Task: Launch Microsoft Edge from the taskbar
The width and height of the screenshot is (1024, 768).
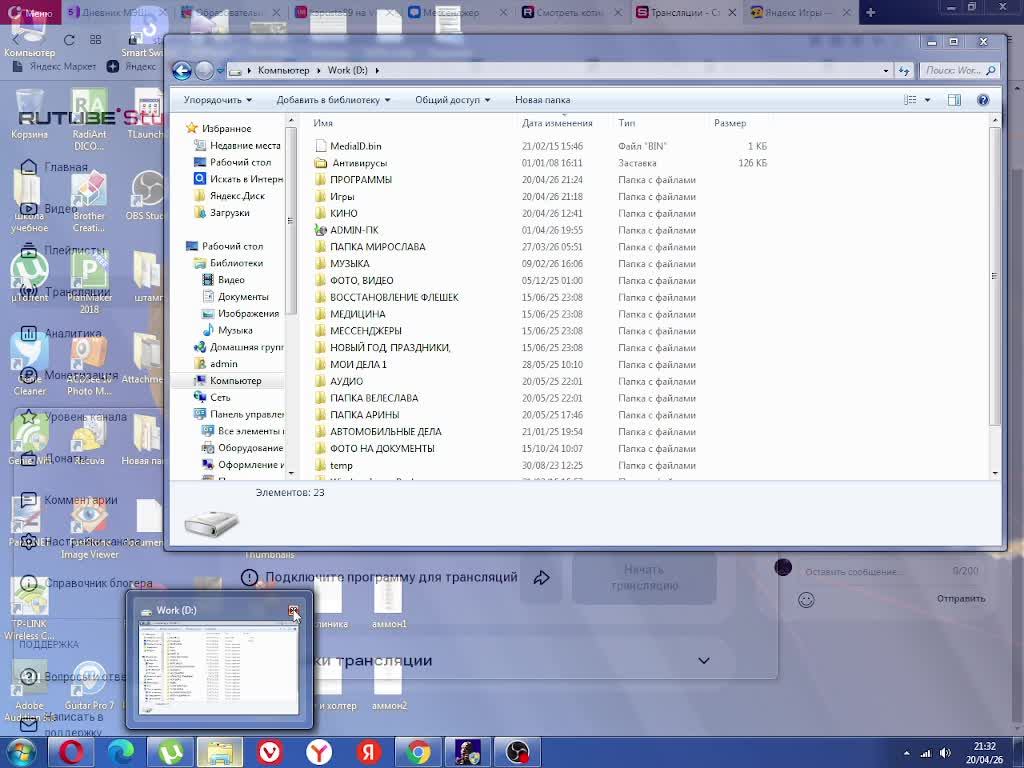Action: tap(121, 752)
